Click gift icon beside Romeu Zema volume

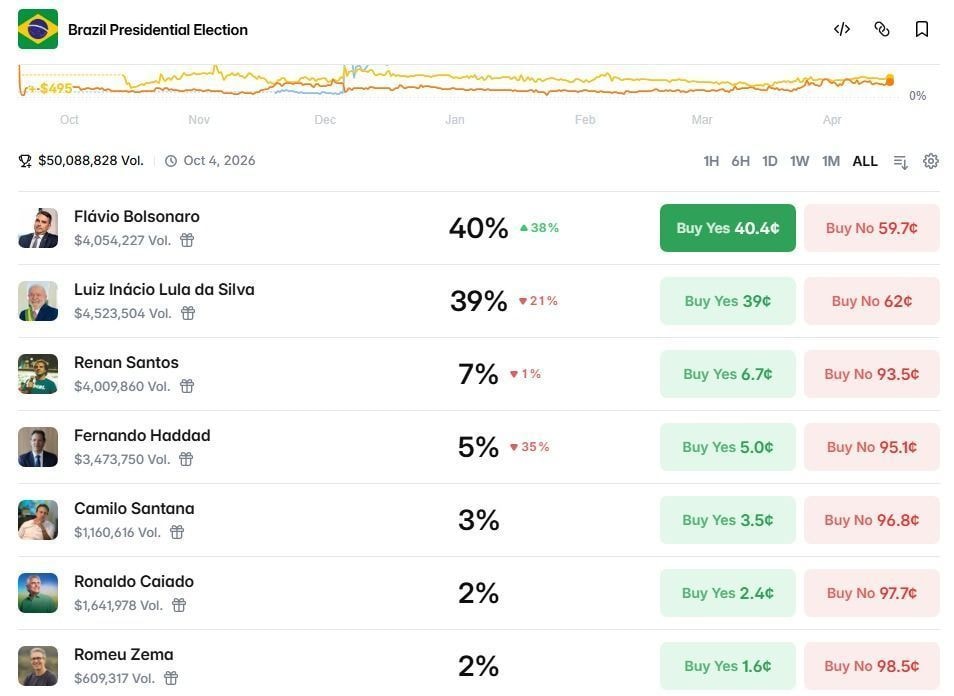(172, 678)
